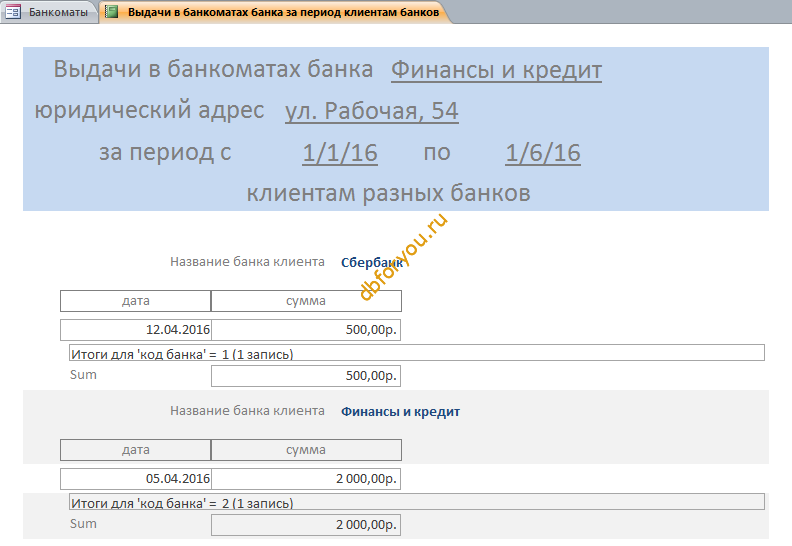Click Sum label under 'код банка' = 2 totals
Viewport: 792px width, 546px height.
tap(83, 524)
